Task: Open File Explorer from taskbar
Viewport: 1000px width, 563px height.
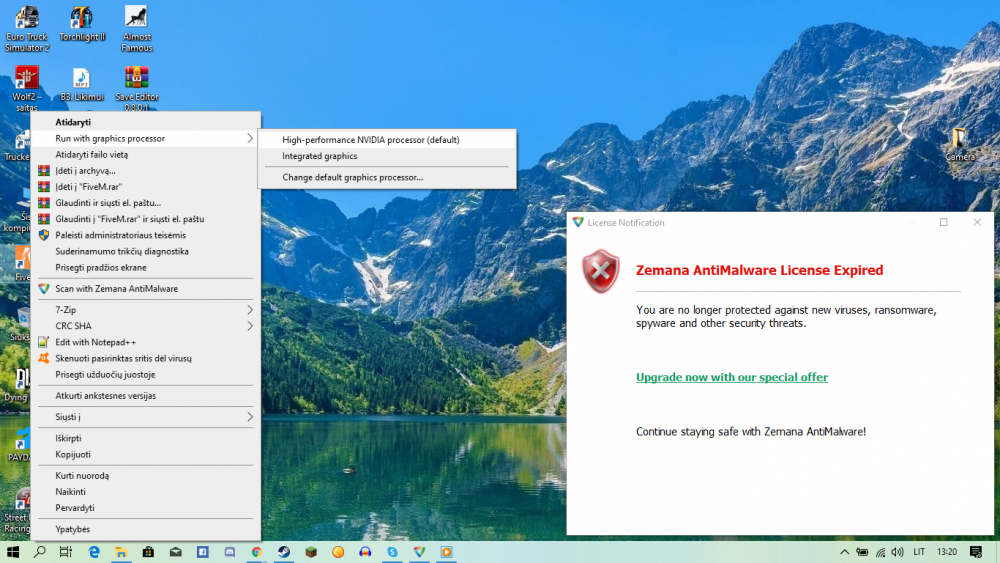Action: click(121, 552)
